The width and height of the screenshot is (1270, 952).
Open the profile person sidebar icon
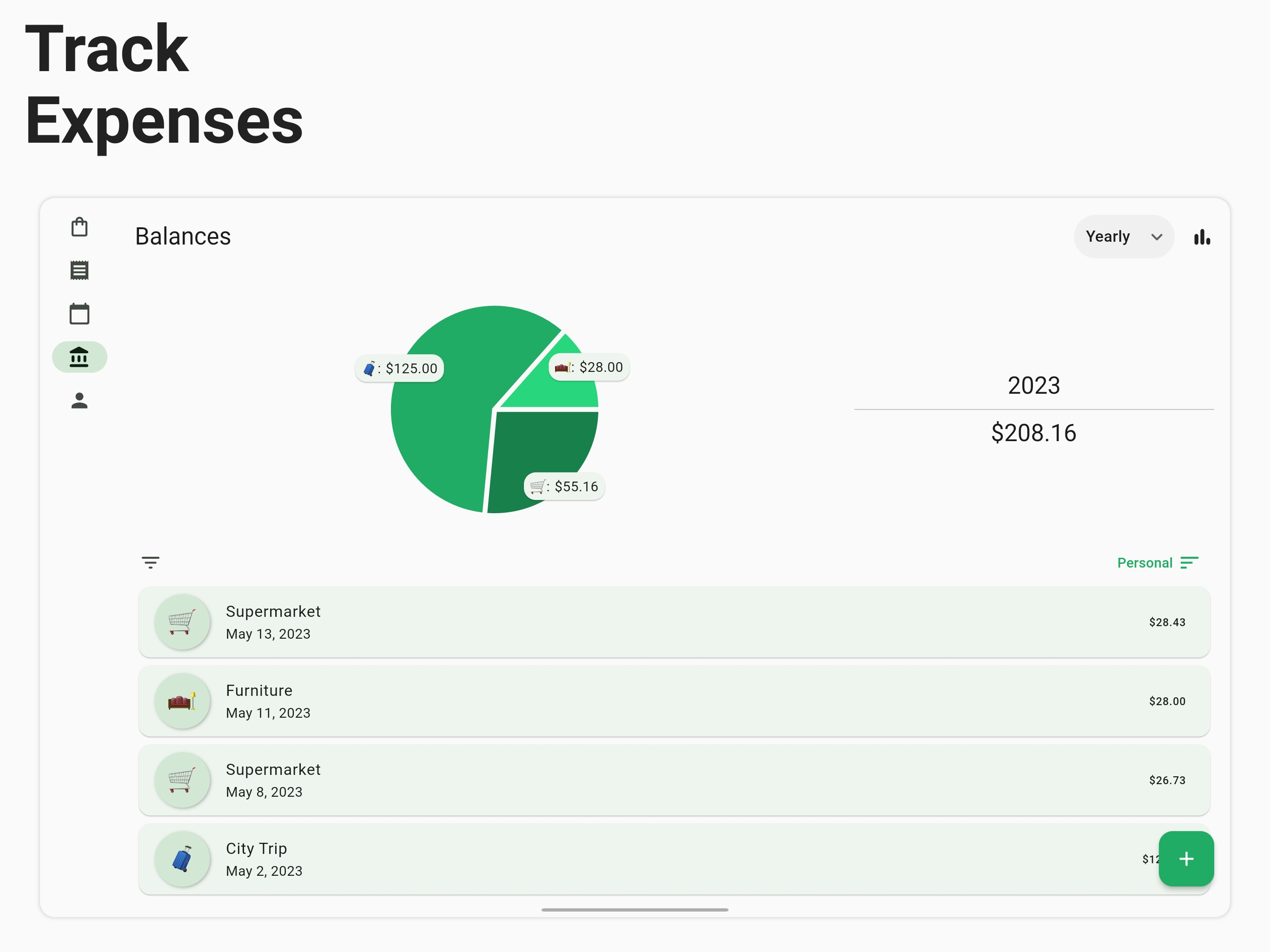(79, 401)
